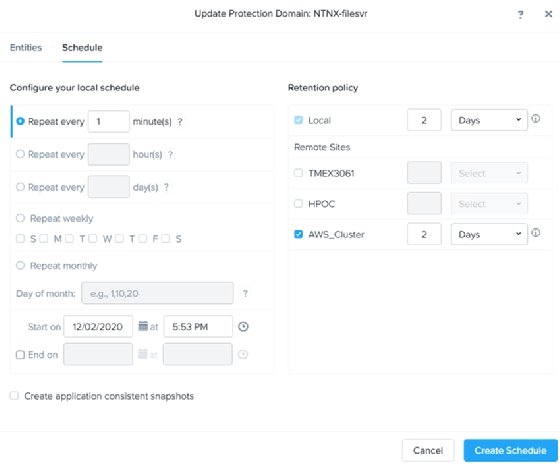Click the End on date field

(98, 354)
